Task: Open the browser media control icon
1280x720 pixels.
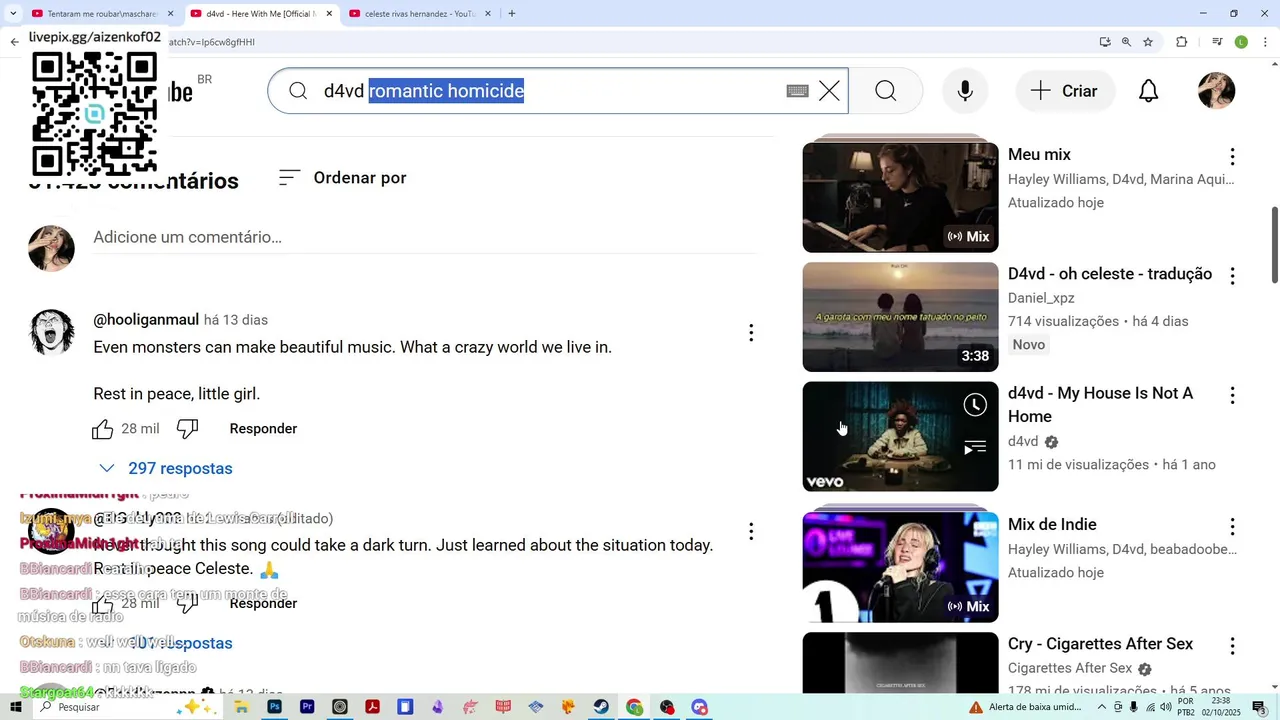Action: pos(1217,42)
